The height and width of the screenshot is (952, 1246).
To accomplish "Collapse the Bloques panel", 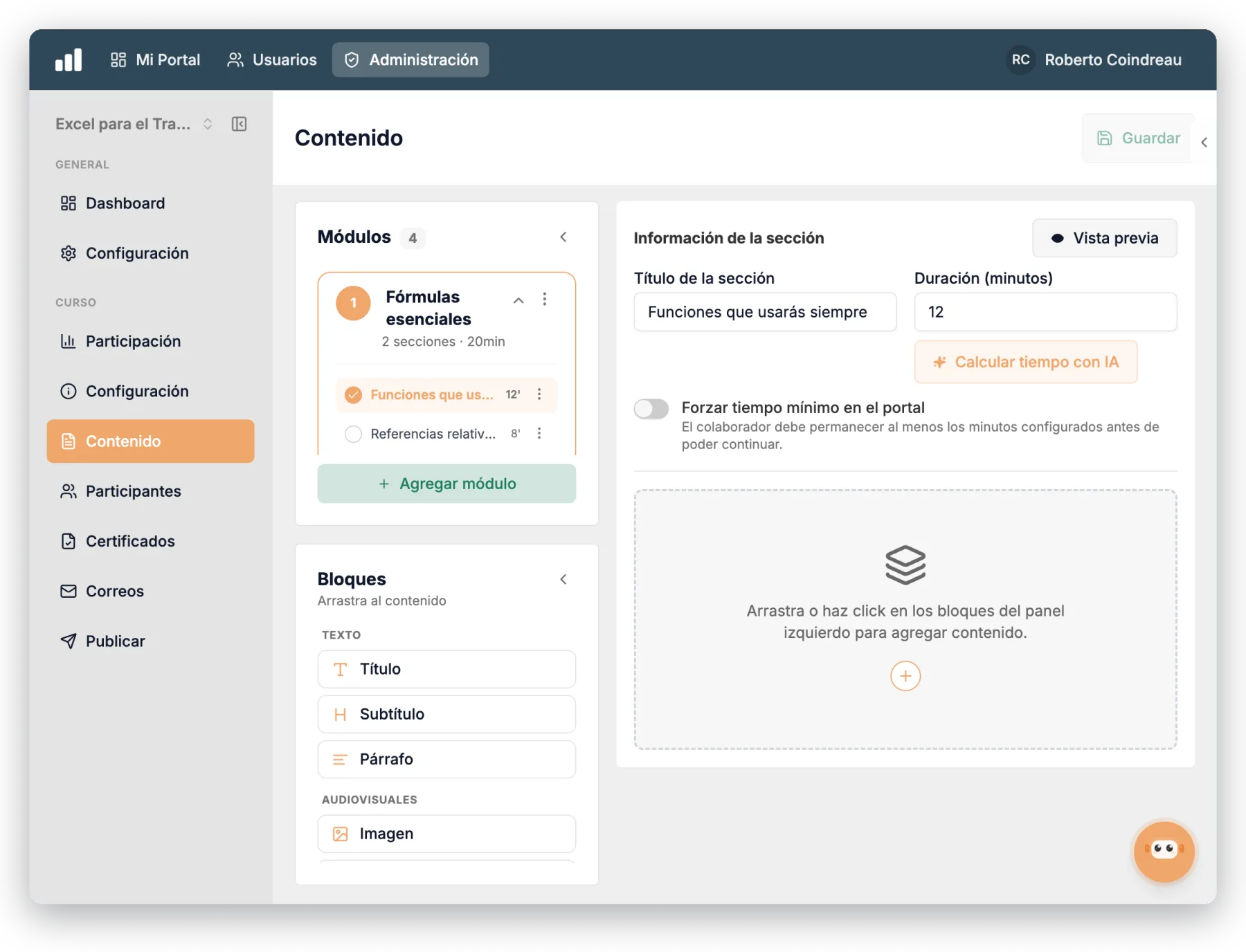I will coord(563,579).
